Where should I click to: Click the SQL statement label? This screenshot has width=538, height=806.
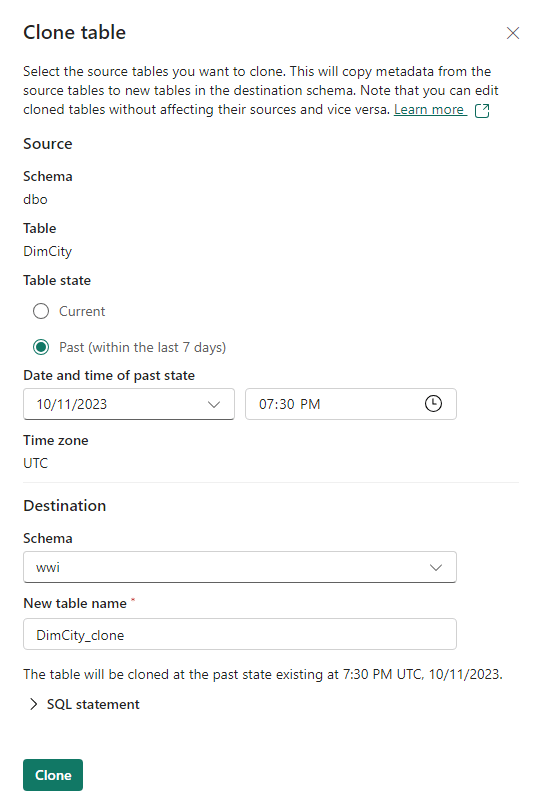pyautogui.click(x=93, y=704)
